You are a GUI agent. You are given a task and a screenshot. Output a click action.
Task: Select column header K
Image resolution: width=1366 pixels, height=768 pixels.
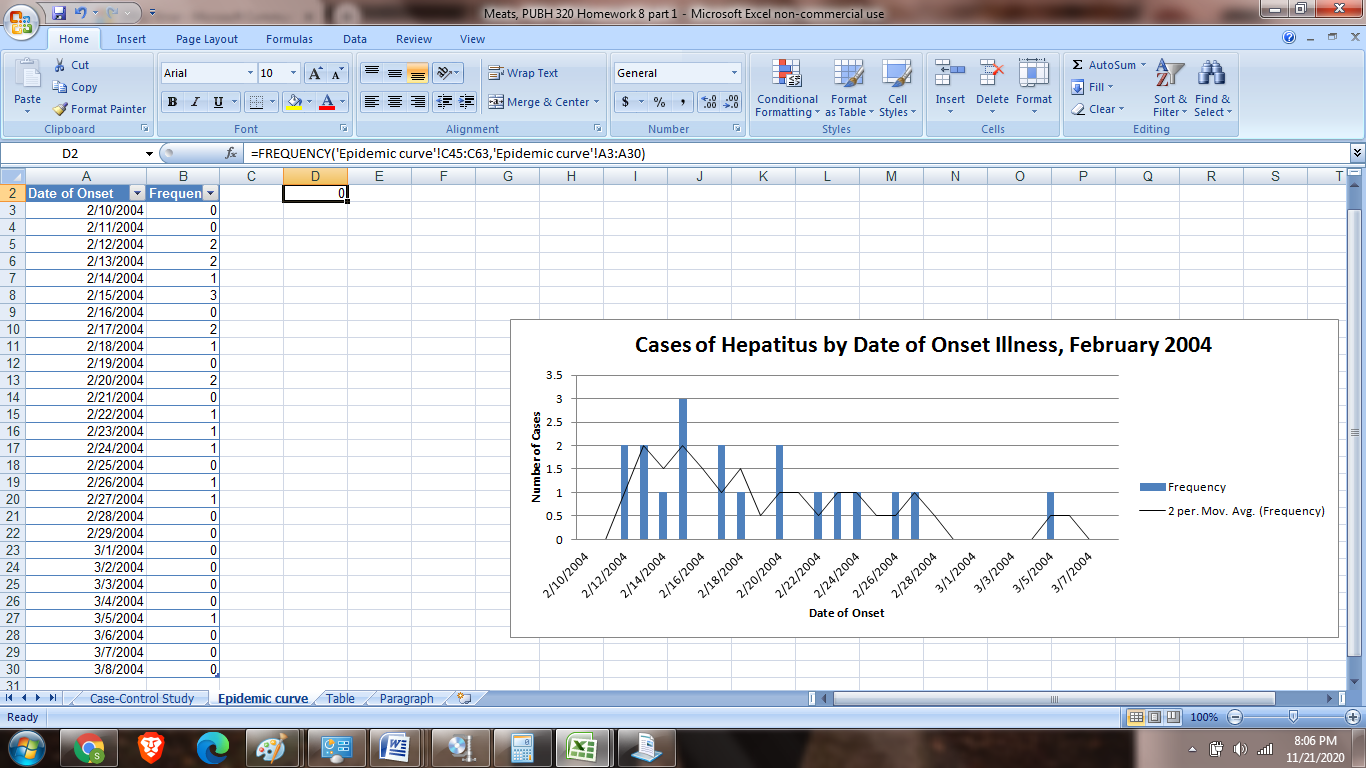[x=763, y=176]
